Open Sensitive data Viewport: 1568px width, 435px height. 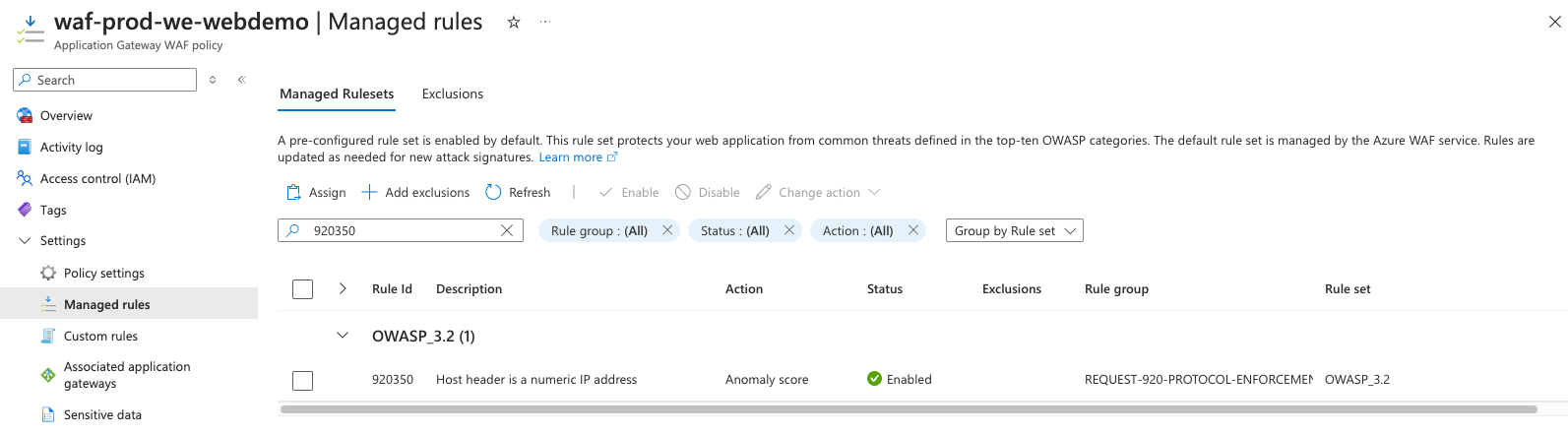102,414
